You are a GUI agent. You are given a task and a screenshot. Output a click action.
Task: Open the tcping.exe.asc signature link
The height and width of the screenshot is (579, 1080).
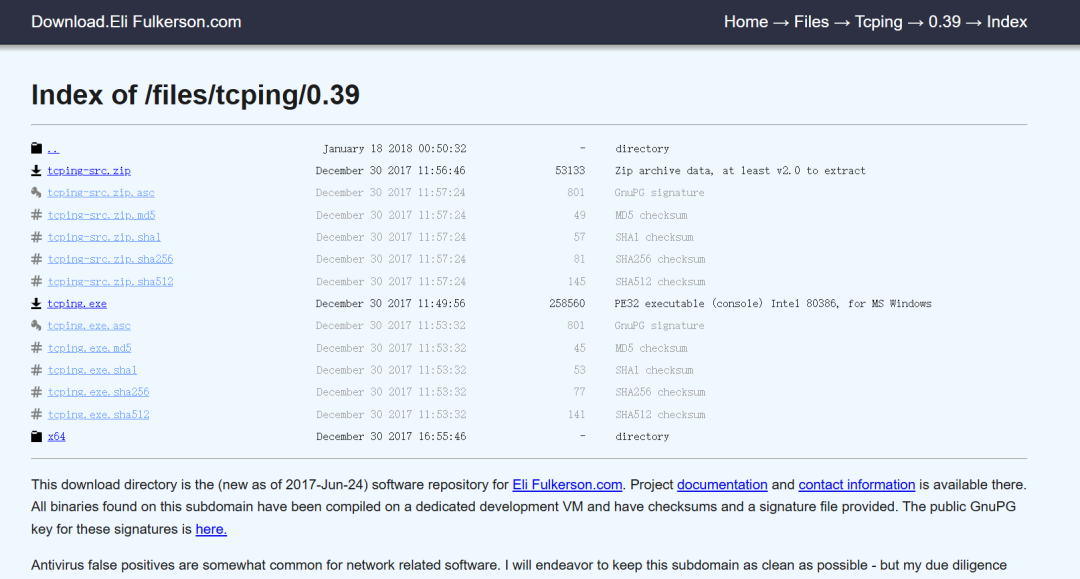click(89, 326)
